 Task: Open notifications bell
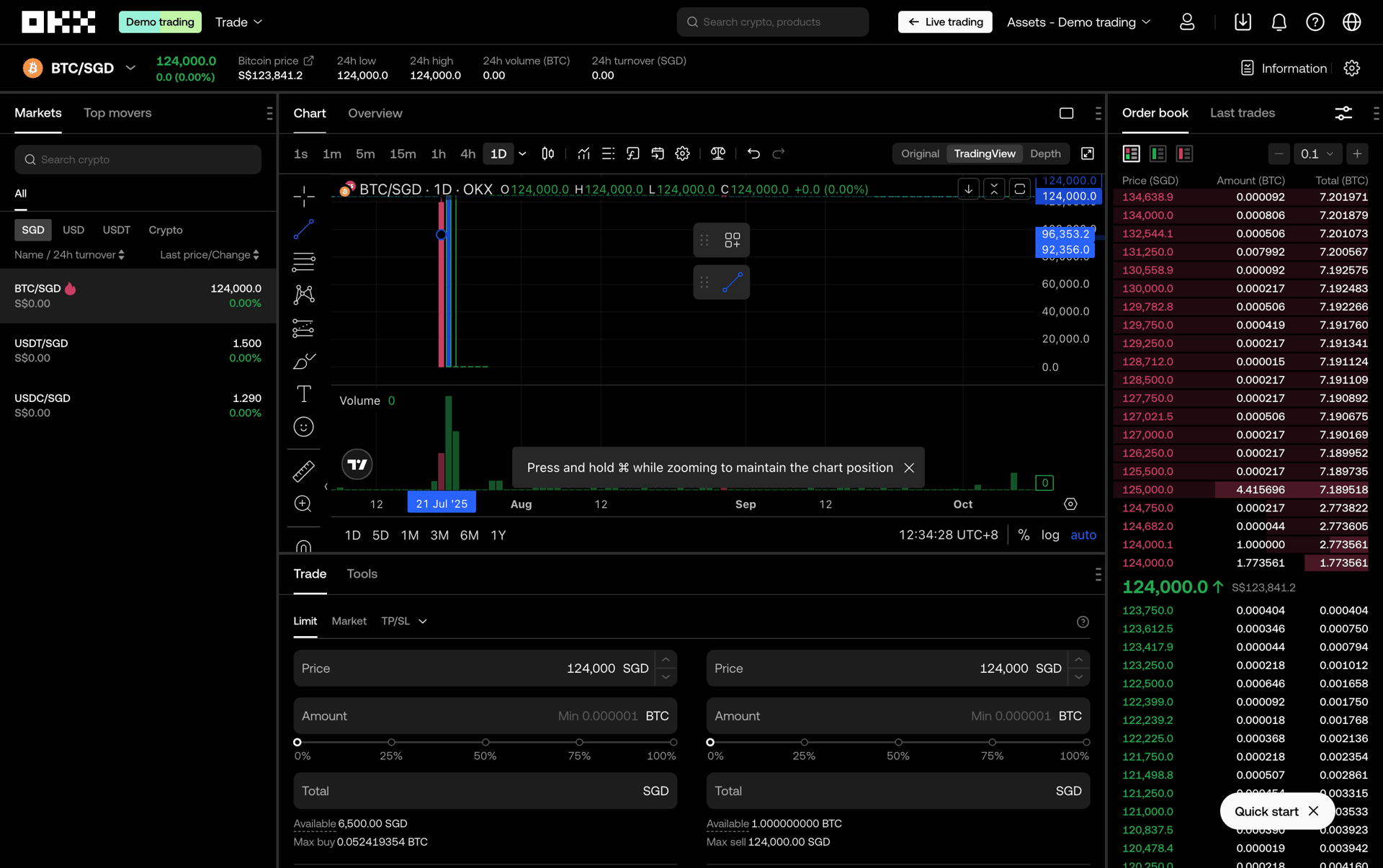pyautogui.click(x=1279, y=22)
